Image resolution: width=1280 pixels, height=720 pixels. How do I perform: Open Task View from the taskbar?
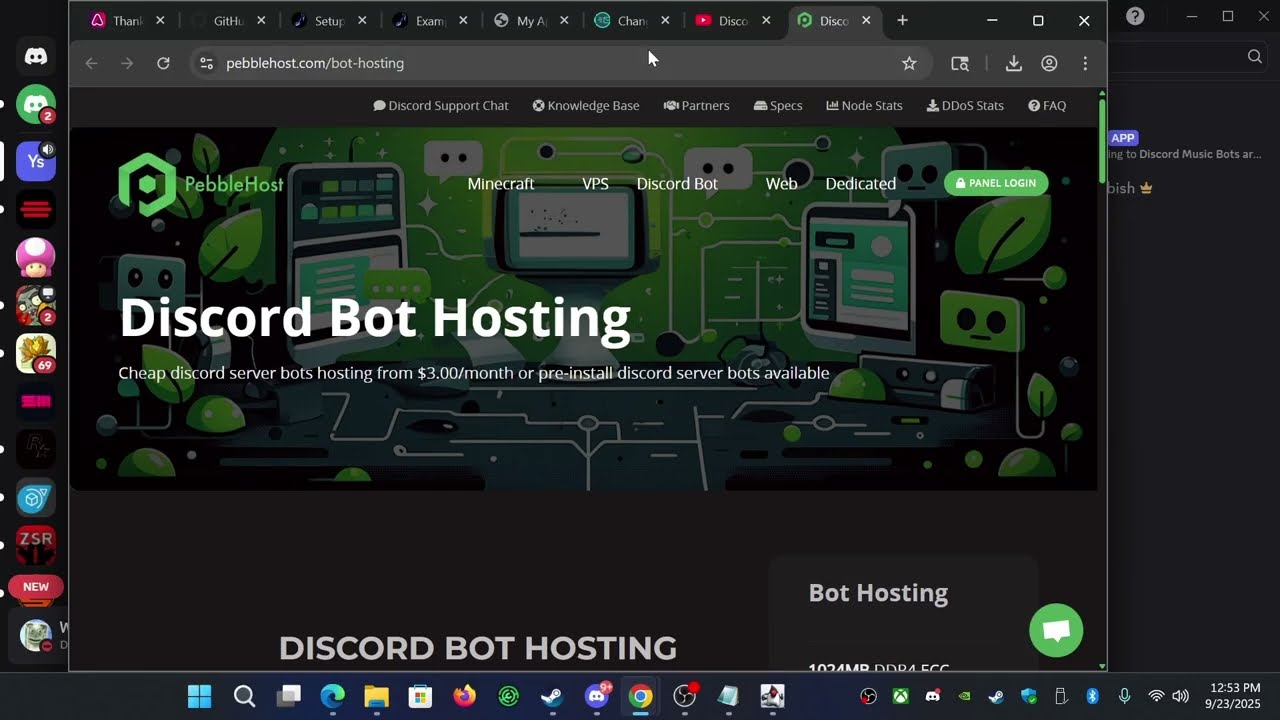pyautogui.click(x=289, y=696)
